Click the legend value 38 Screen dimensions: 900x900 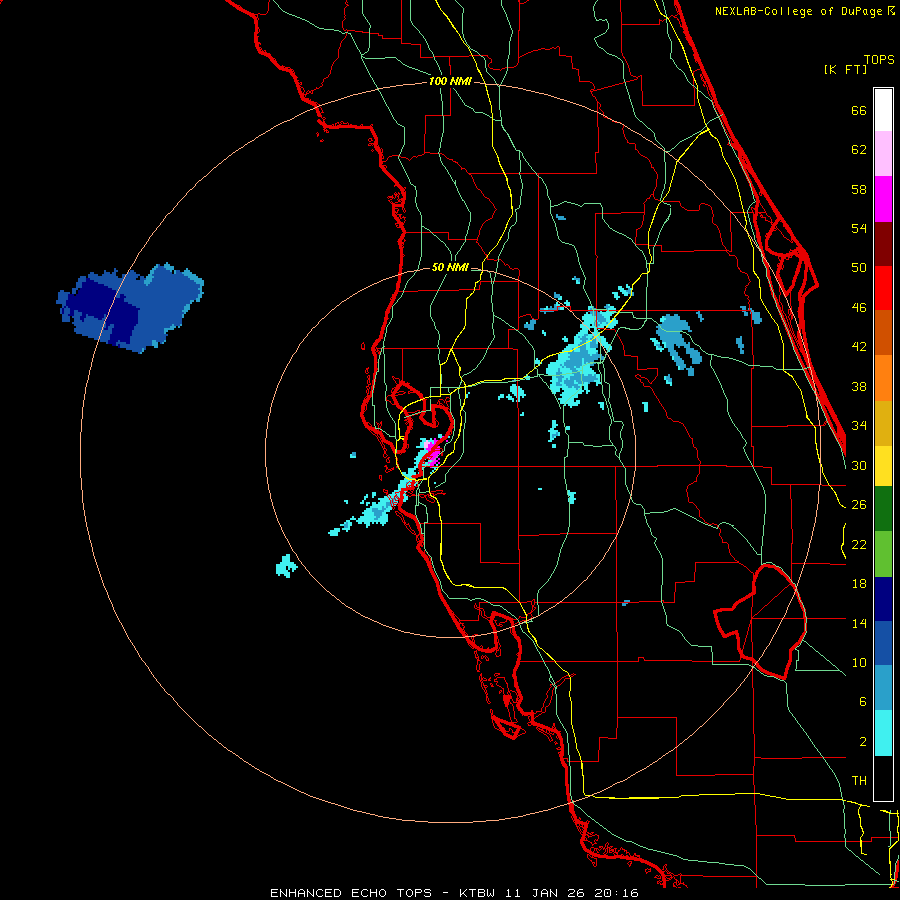coord(859,386)
